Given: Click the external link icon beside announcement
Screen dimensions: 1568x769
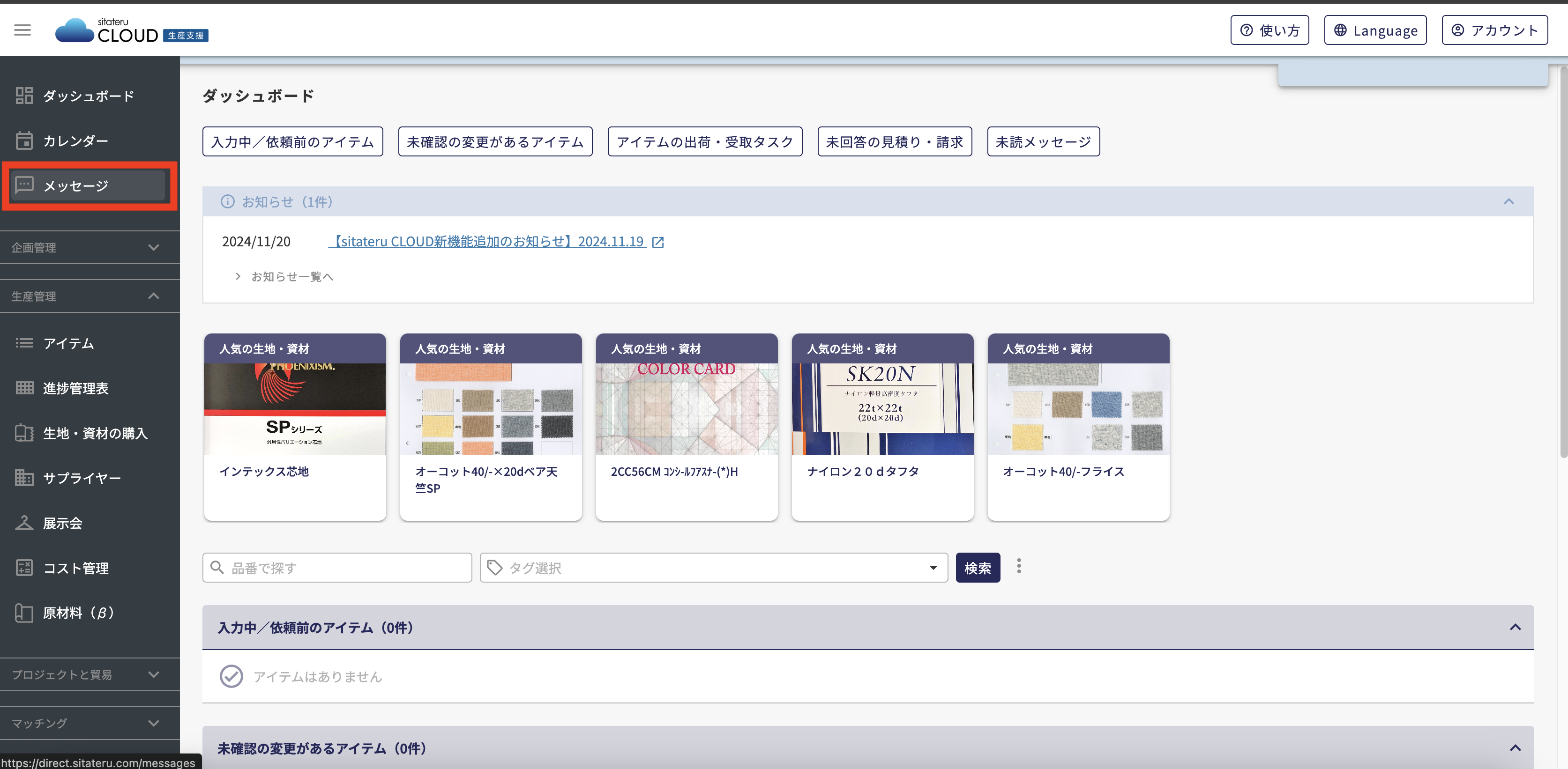Looking at the screenshot, I should (x=657, y=242).
